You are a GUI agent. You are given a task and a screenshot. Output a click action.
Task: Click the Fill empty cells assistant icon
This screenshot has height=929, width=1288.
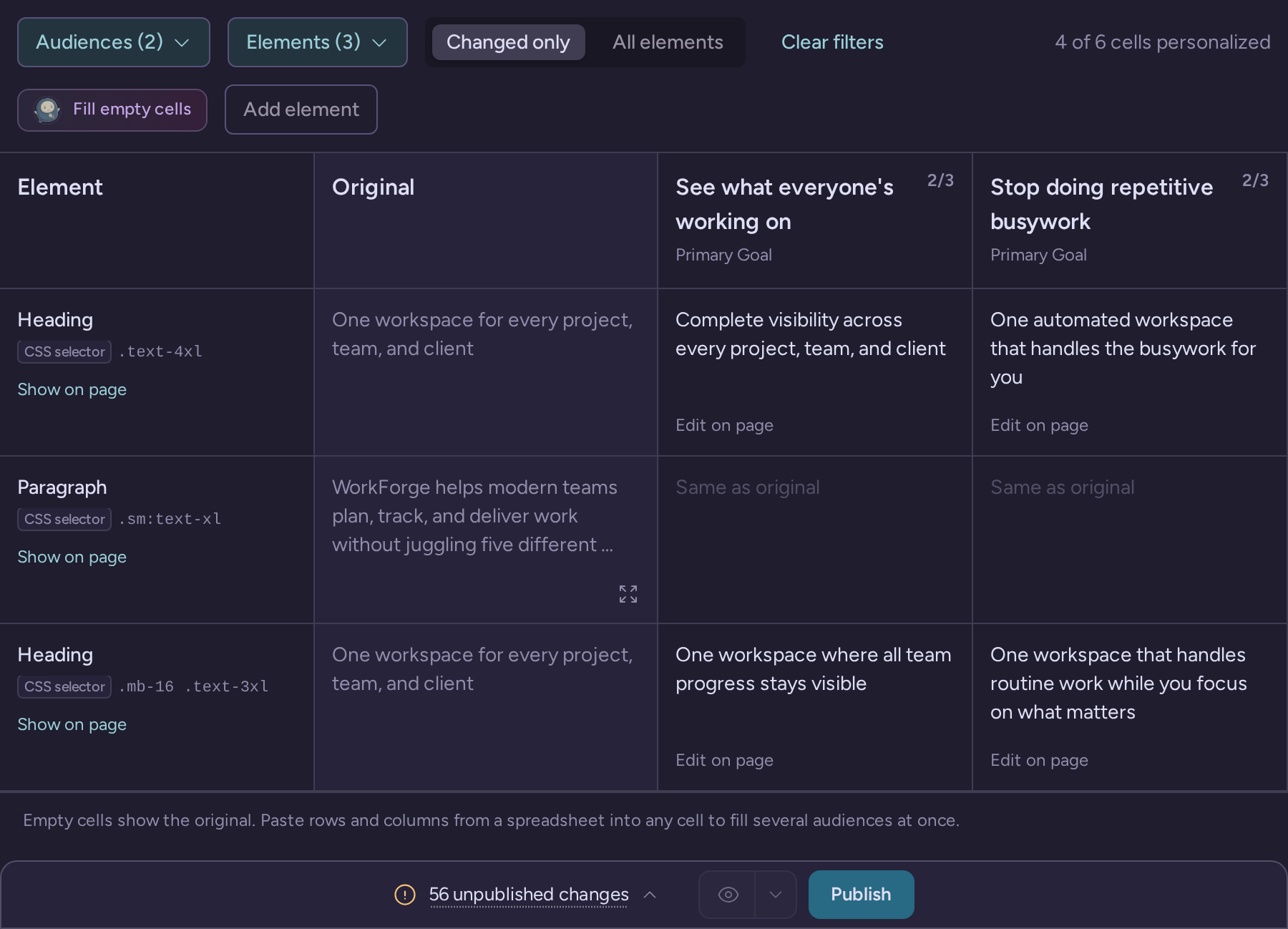[47, 110]
